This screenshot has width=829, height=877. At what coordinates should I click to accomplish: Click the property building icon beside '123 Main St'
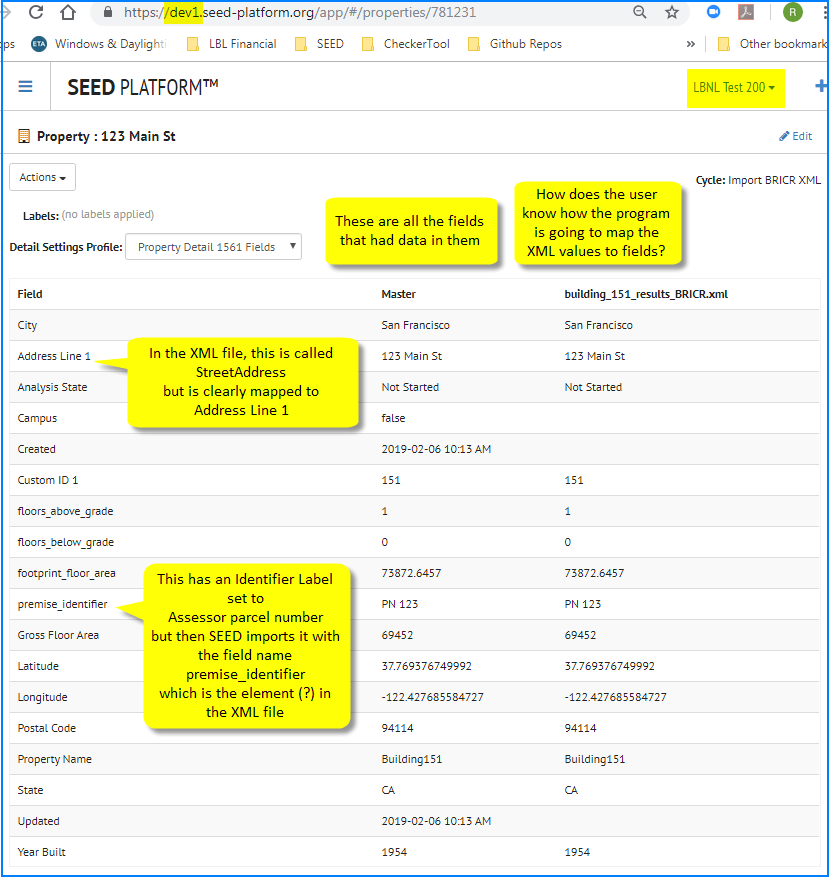click(22, 136)
